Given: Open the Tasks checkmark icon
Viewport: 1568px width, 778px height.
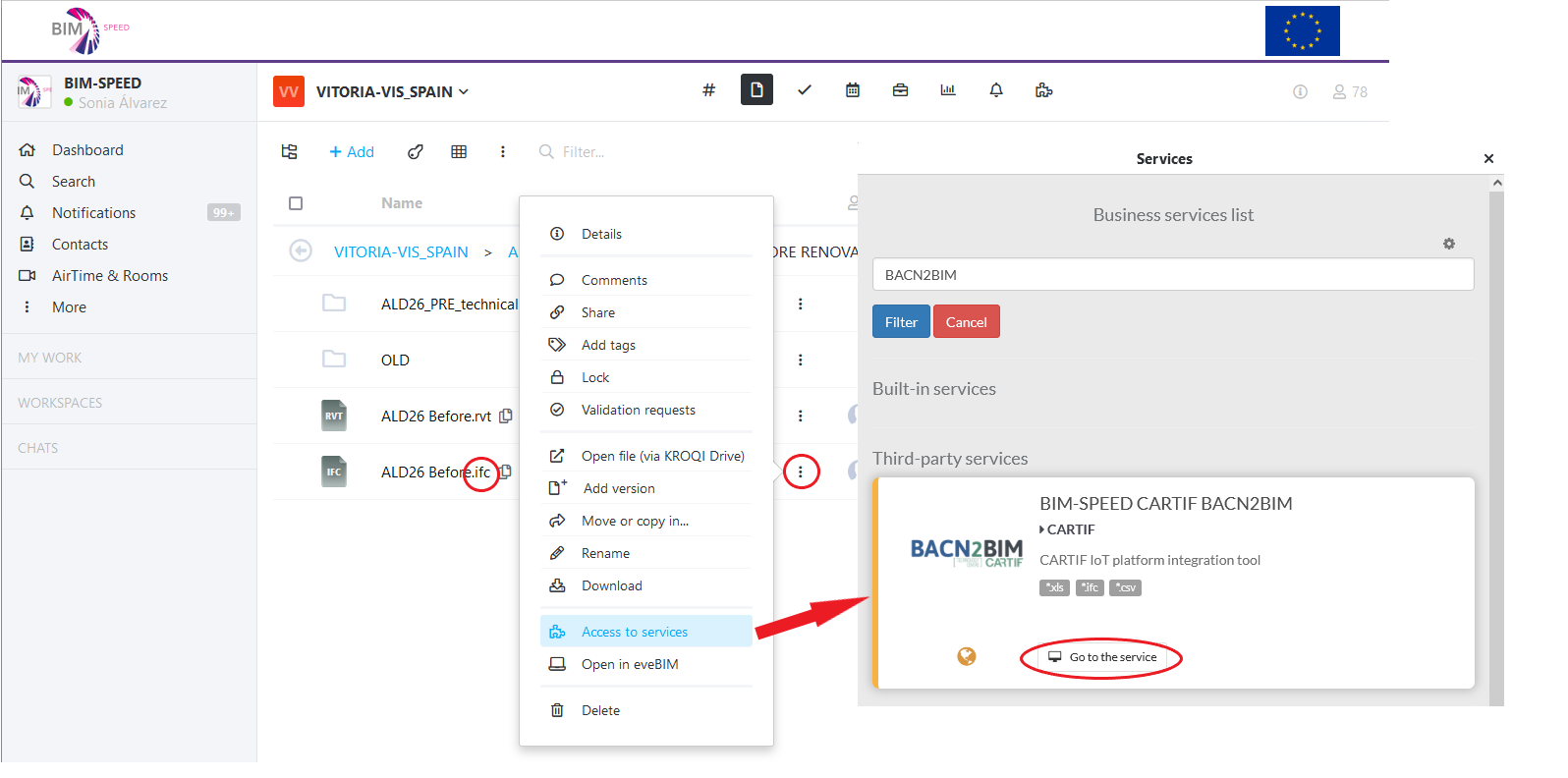Looking at the screenshot, I should 805,90.
